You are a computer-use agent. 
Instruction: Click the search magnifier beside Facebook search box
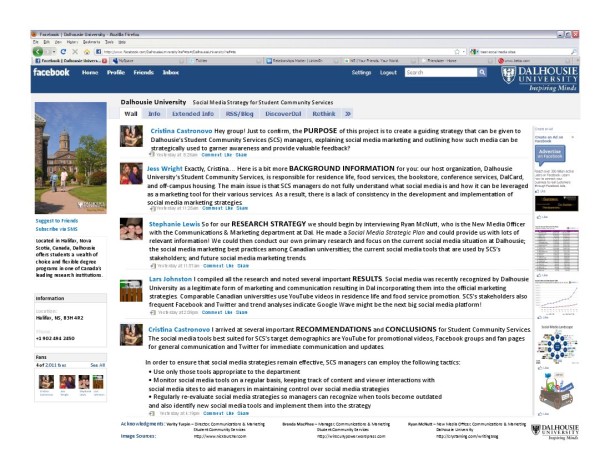[x=482, y=72]
